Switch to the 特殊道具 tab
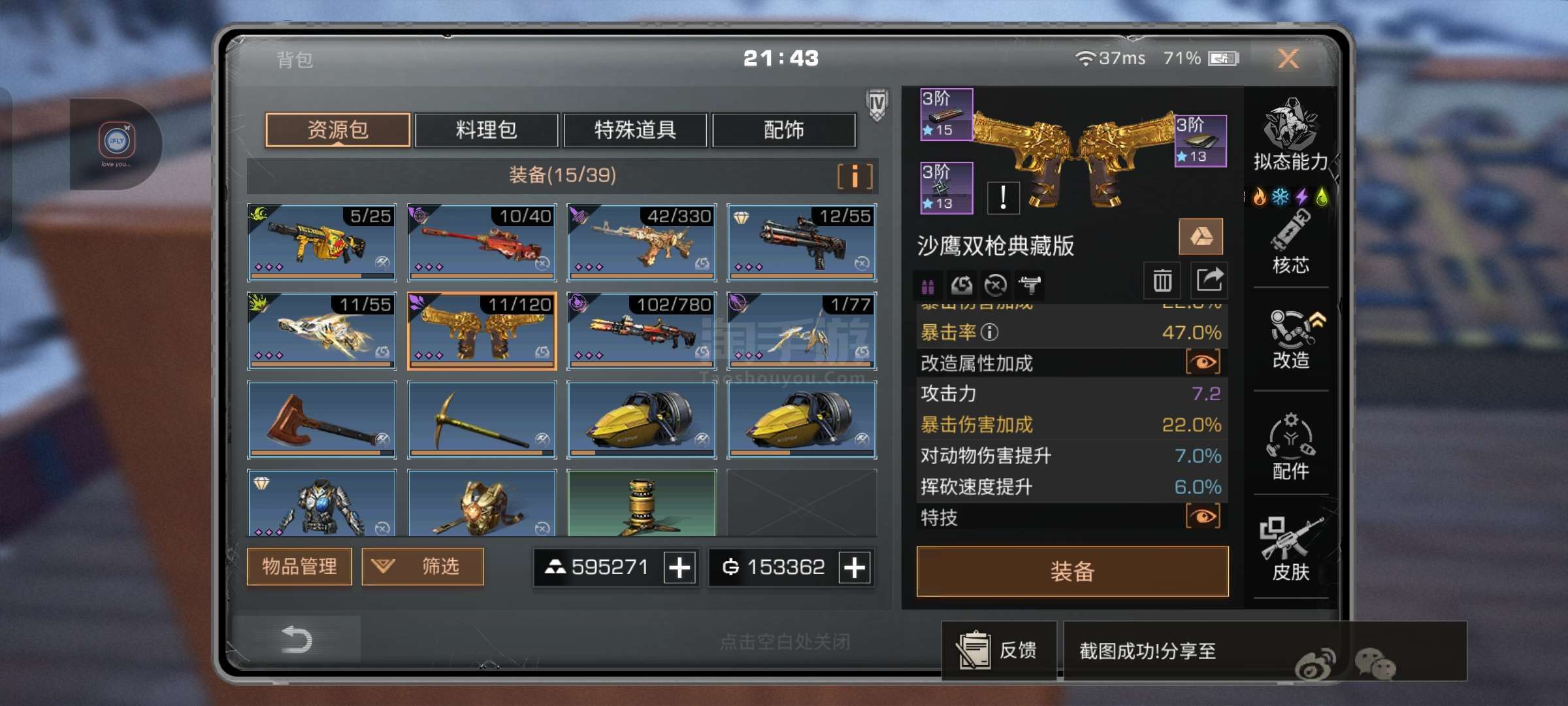The image size is (1568, 706). click(x=635, y=130)
